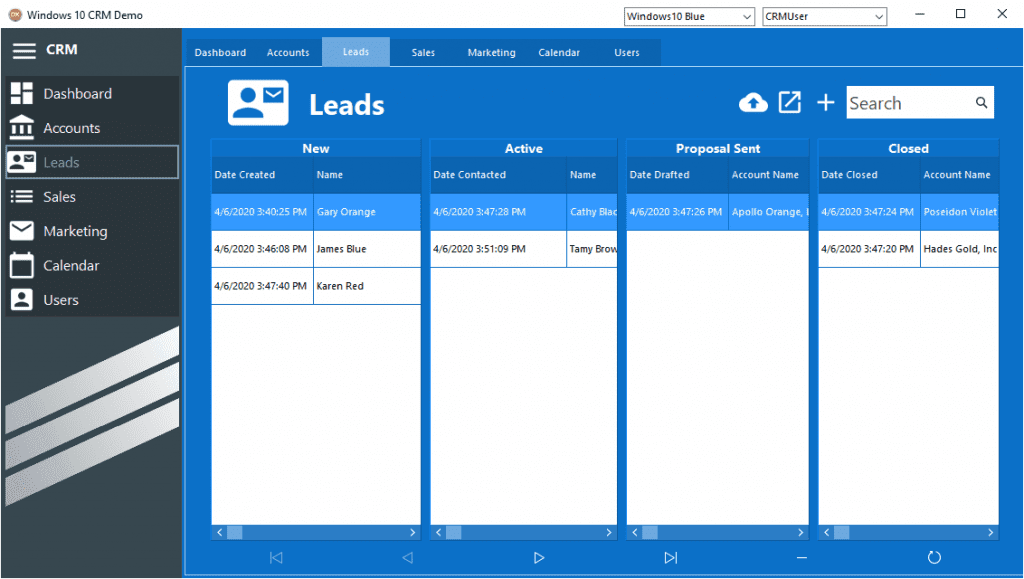The height and width of the screenshot is (579, 1024).
Task: Go to previous record navigation button
Action: click(408, 557)
